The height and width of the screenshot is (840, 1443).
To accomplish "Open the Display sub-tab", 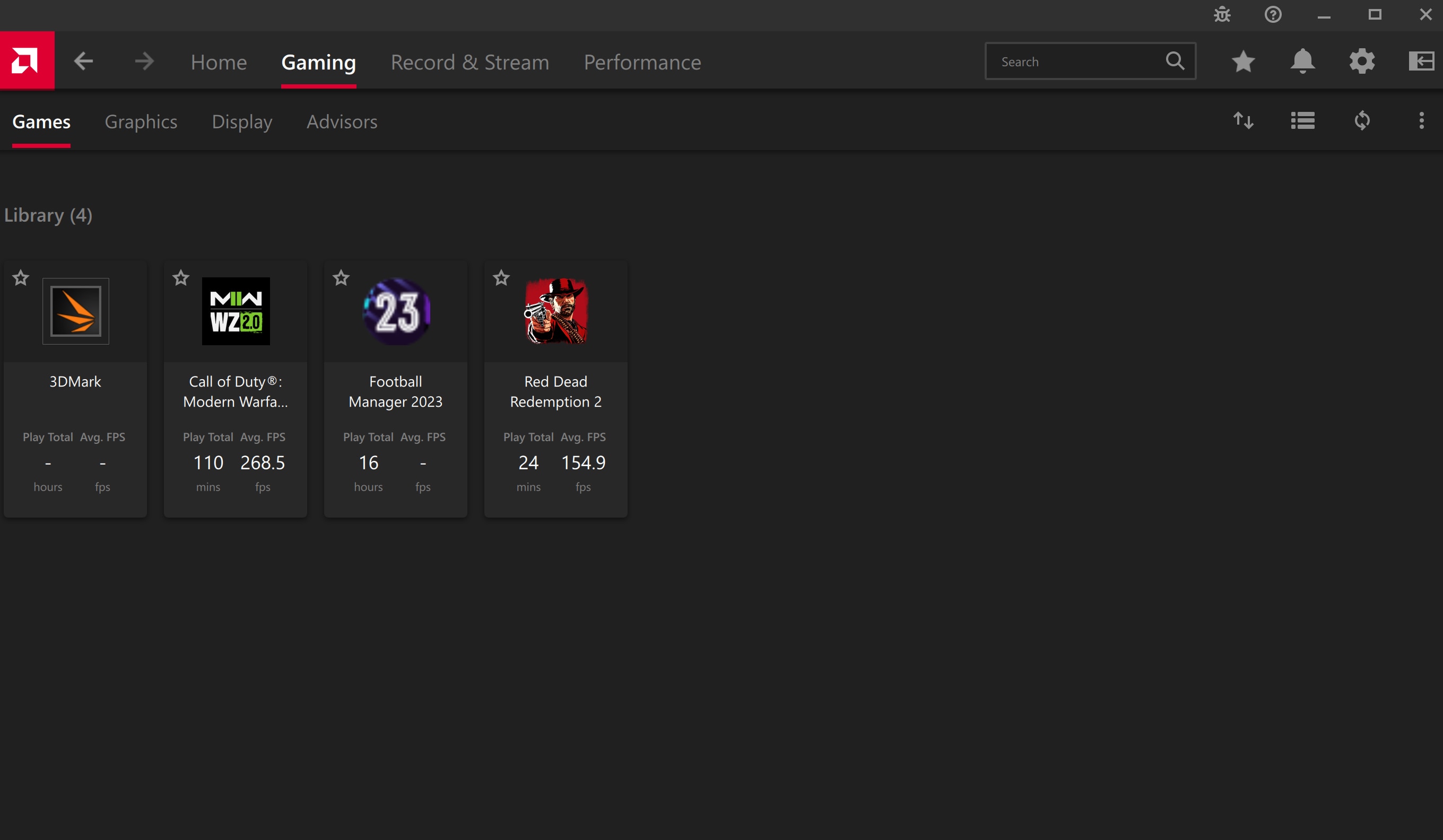I will [x=242, y=121].
